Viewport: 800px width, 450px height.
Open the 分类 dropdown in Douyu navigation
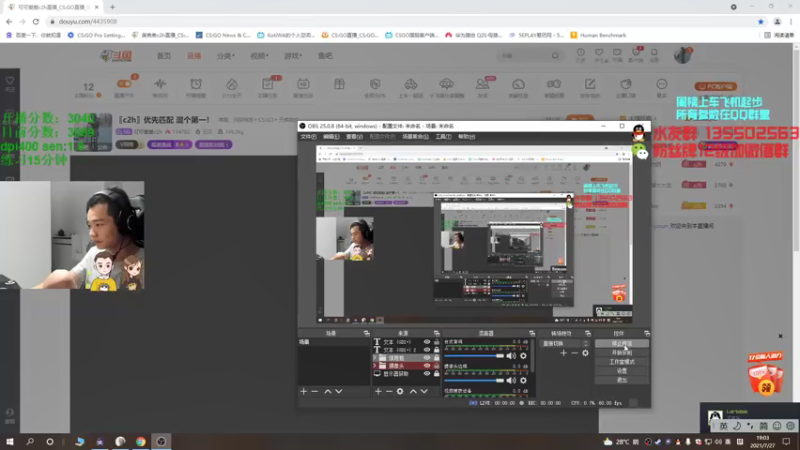[226, 56]
